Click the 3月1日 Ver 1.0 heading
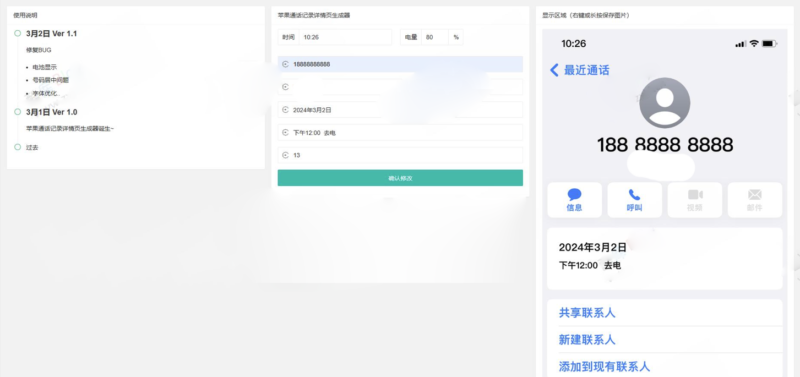800x377 pixels. (52, 112)
